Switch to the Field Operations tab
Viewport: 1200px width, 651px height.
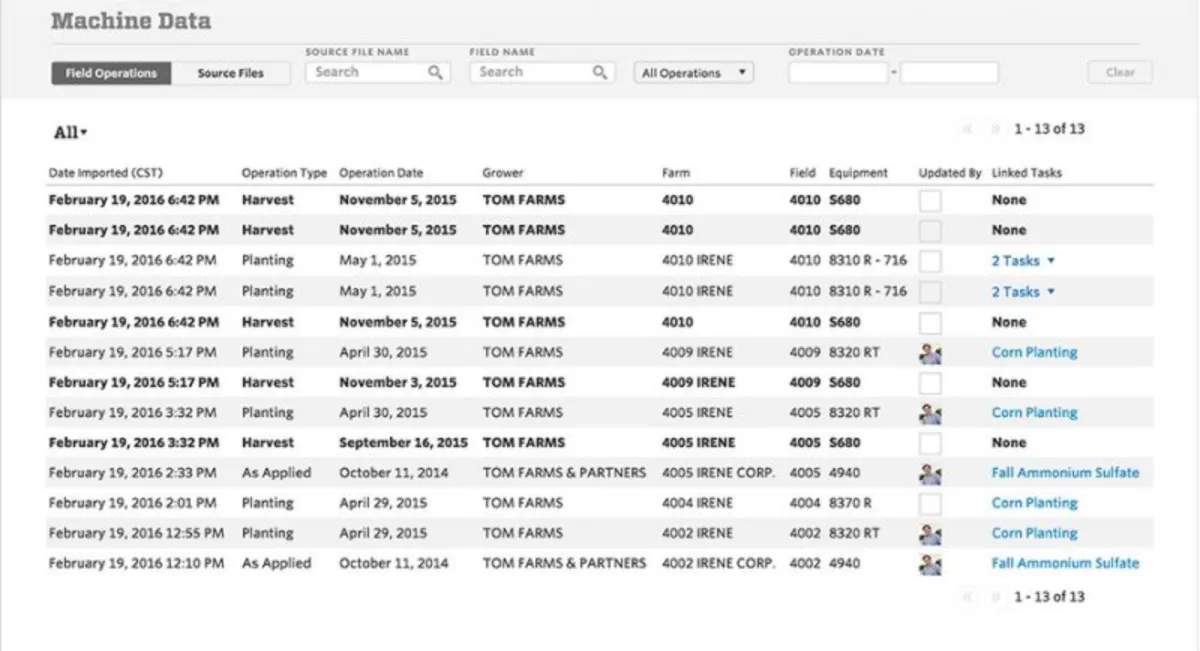[111, 73]
